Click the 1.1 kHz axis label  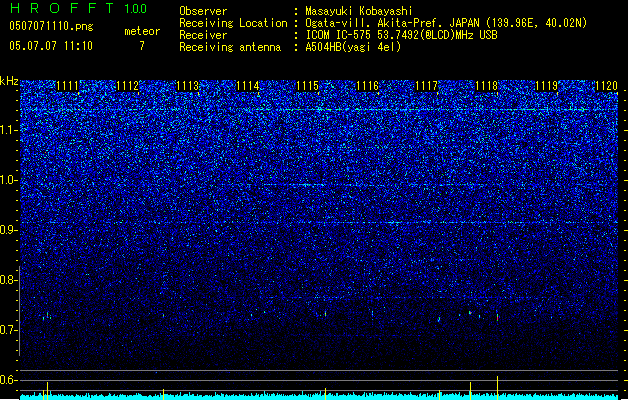9,130
